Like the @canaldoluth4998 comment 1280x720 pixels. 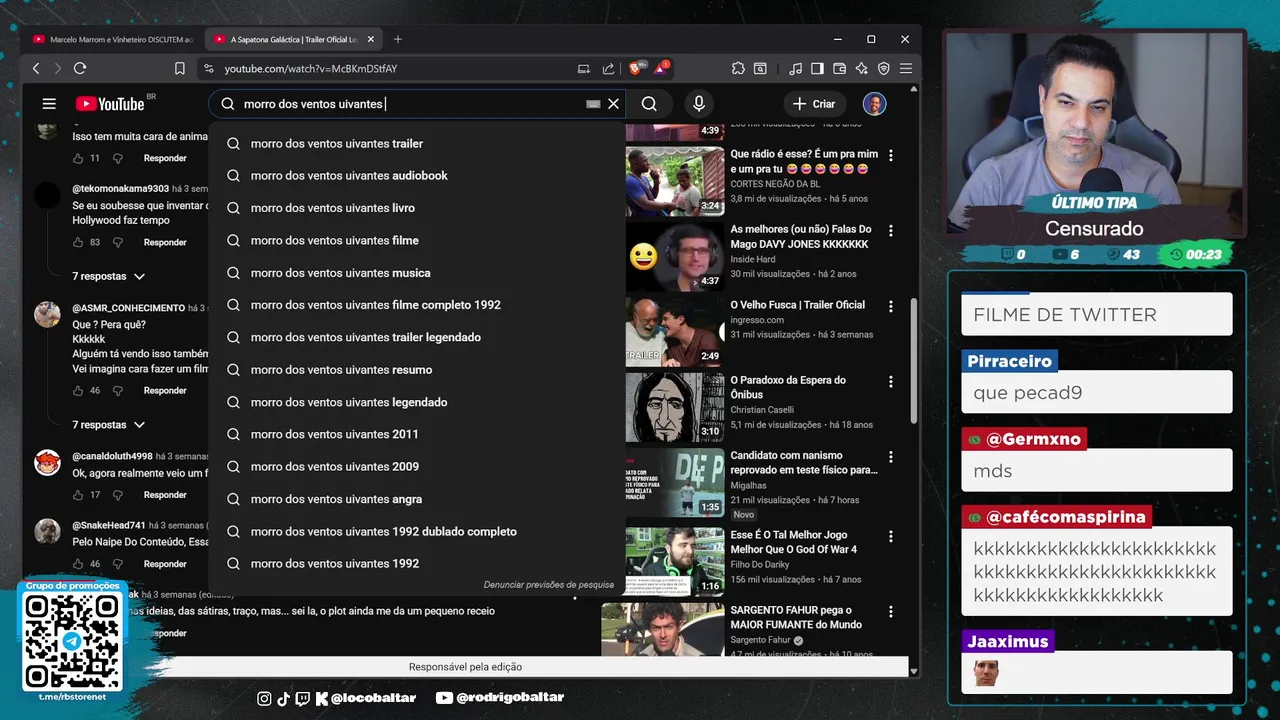coord(78,494)
